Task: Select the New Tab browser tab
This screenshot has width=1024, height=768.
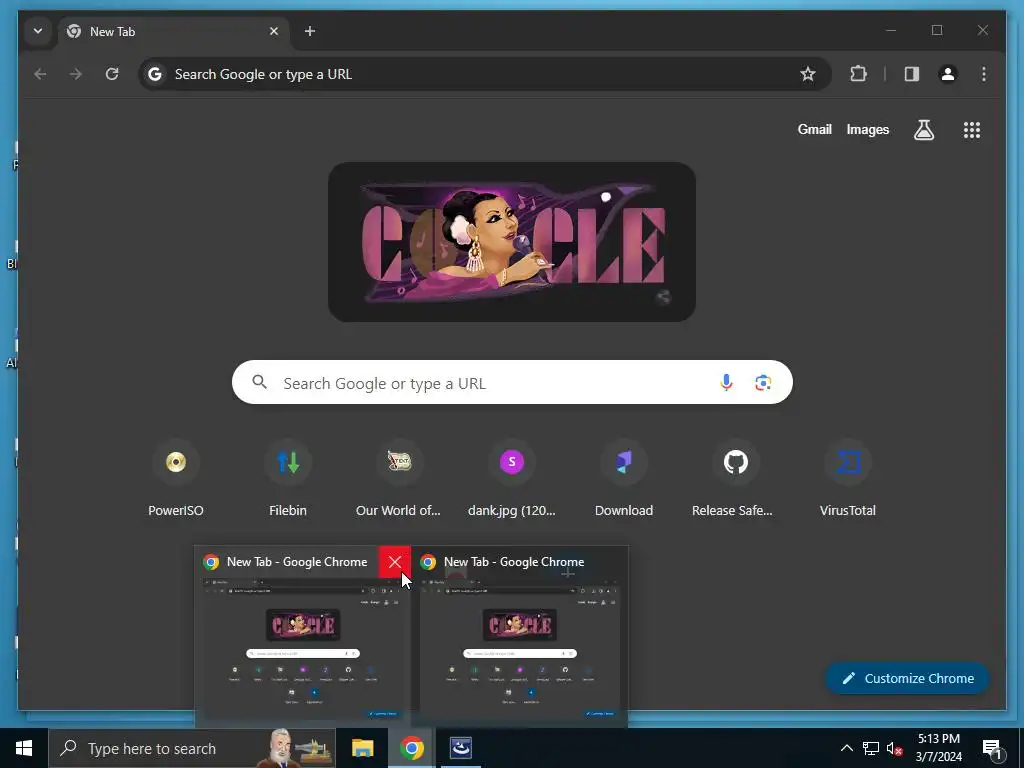Action: (174, 31)
